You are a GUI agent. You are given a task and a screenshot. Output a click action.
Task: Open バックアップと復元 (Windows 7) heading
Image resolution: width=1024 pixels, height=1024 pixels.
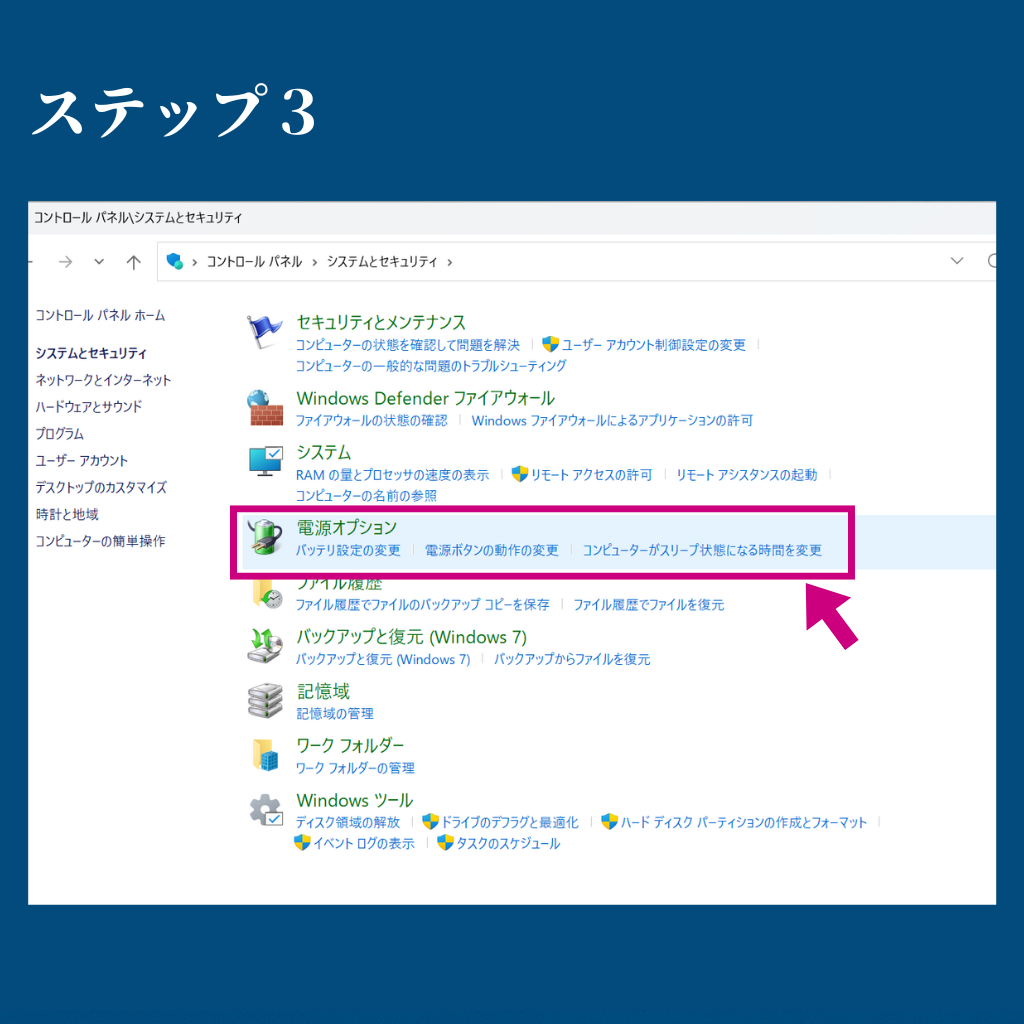click(411, 637)
